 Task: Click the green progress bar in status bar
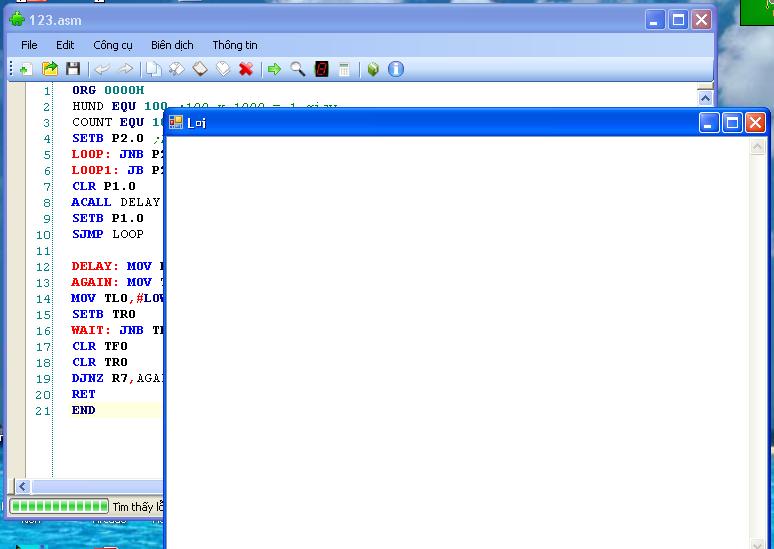point(59,507)
